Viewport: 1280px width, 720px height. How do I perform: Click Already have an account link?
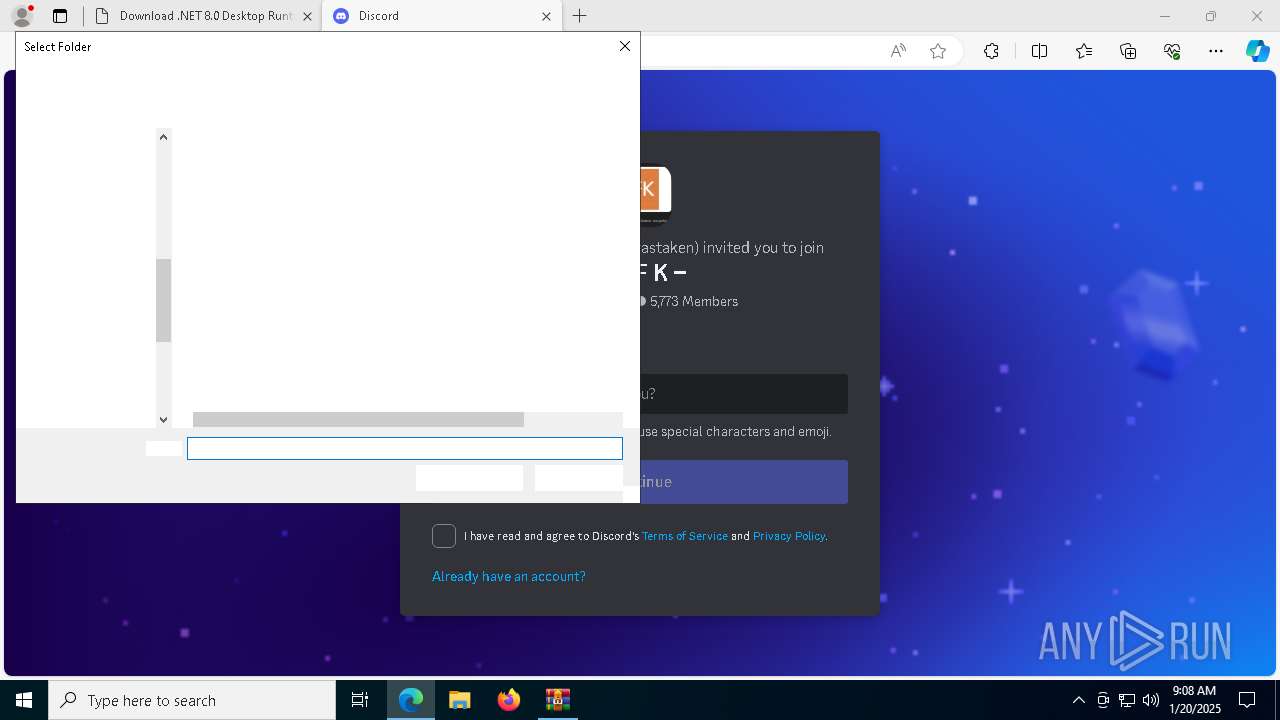(x=509, y=576)
